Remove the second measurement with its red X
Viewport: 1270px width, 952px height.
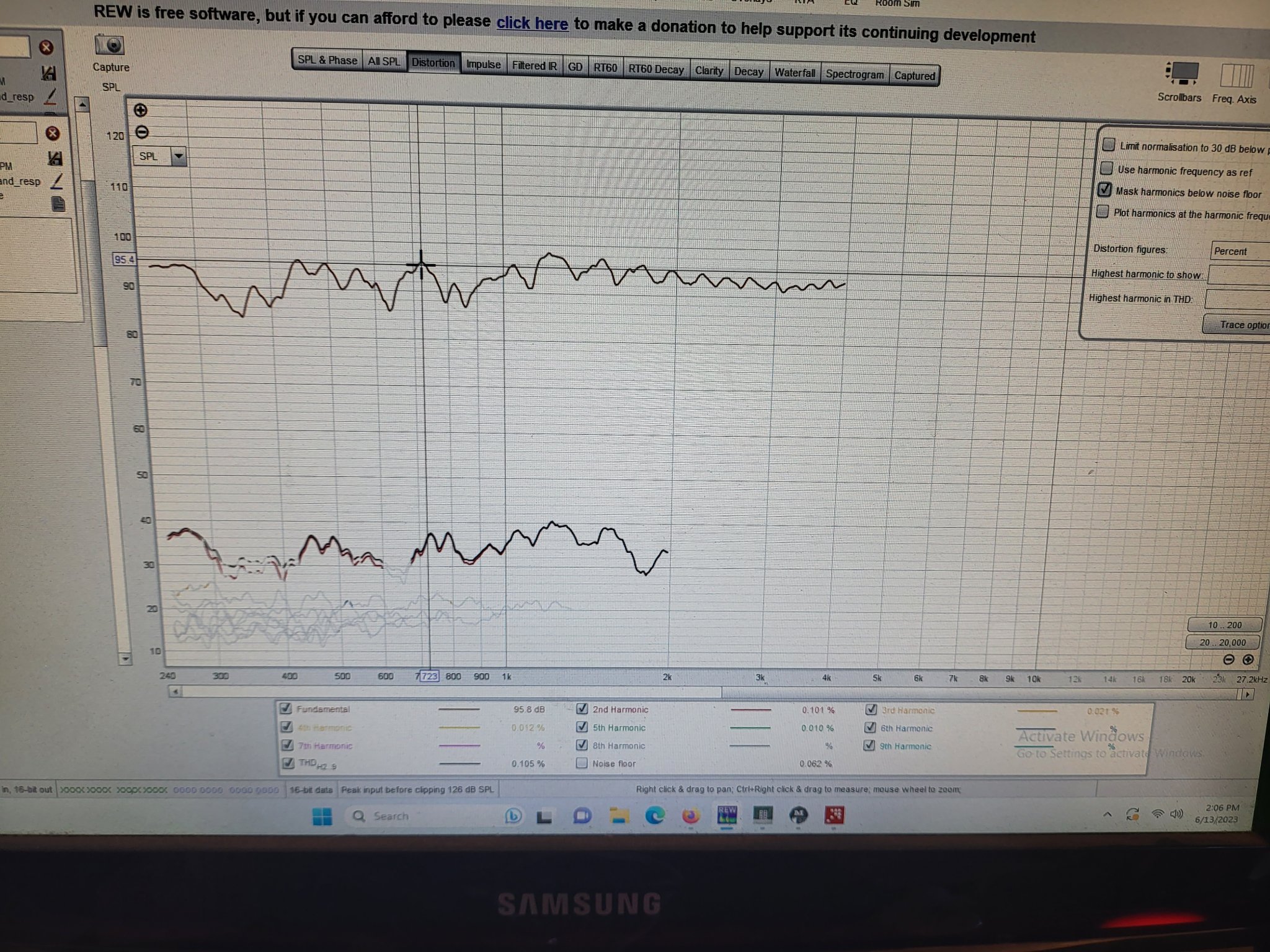coord(53,133)
